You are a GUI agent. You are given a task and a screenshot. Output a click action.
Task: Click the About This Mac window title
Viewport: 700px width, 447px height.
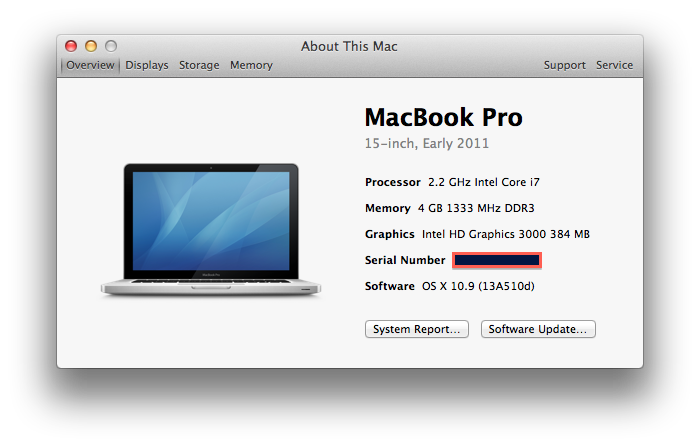pyautogui.click(x=349, y=46)
